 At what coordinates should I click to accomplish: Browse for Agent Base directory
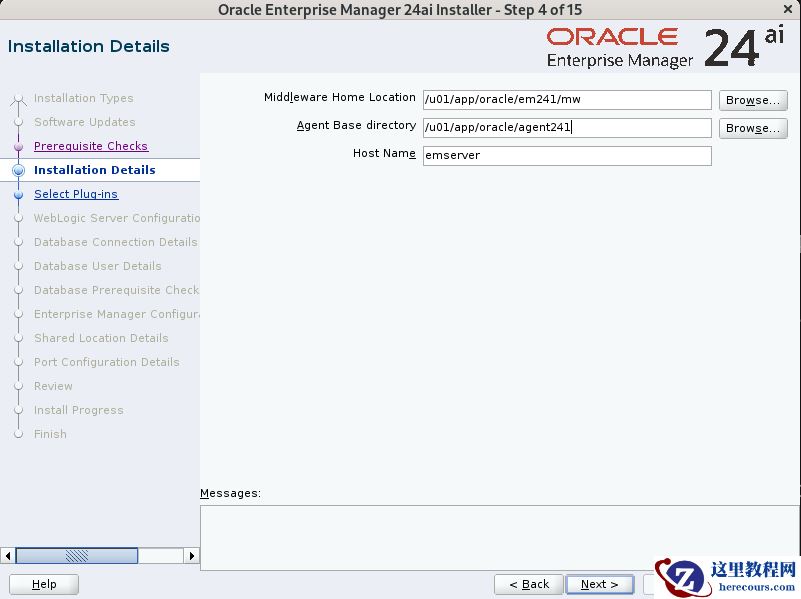[x=753, y=128]
